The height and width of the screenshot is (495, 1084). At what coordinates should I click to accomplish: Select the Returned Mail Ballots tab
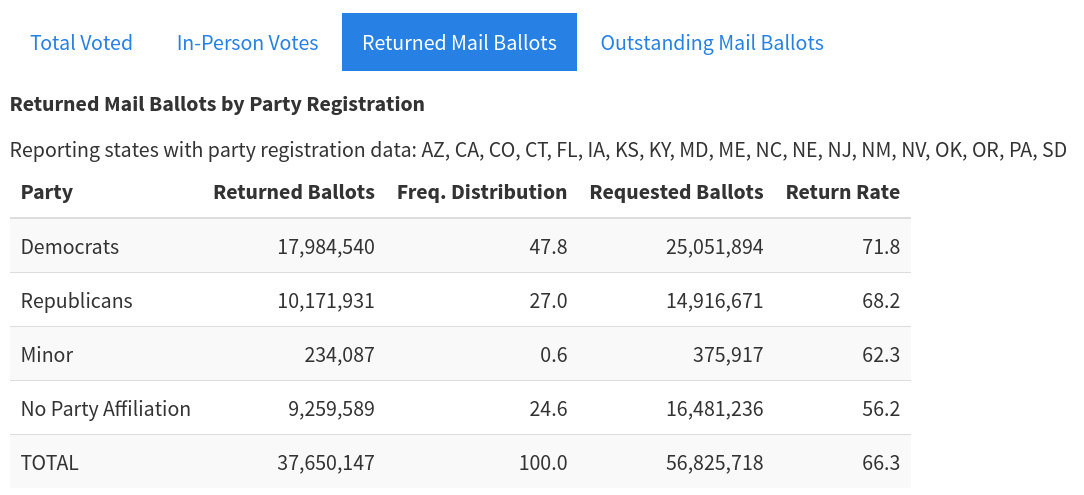459,43
